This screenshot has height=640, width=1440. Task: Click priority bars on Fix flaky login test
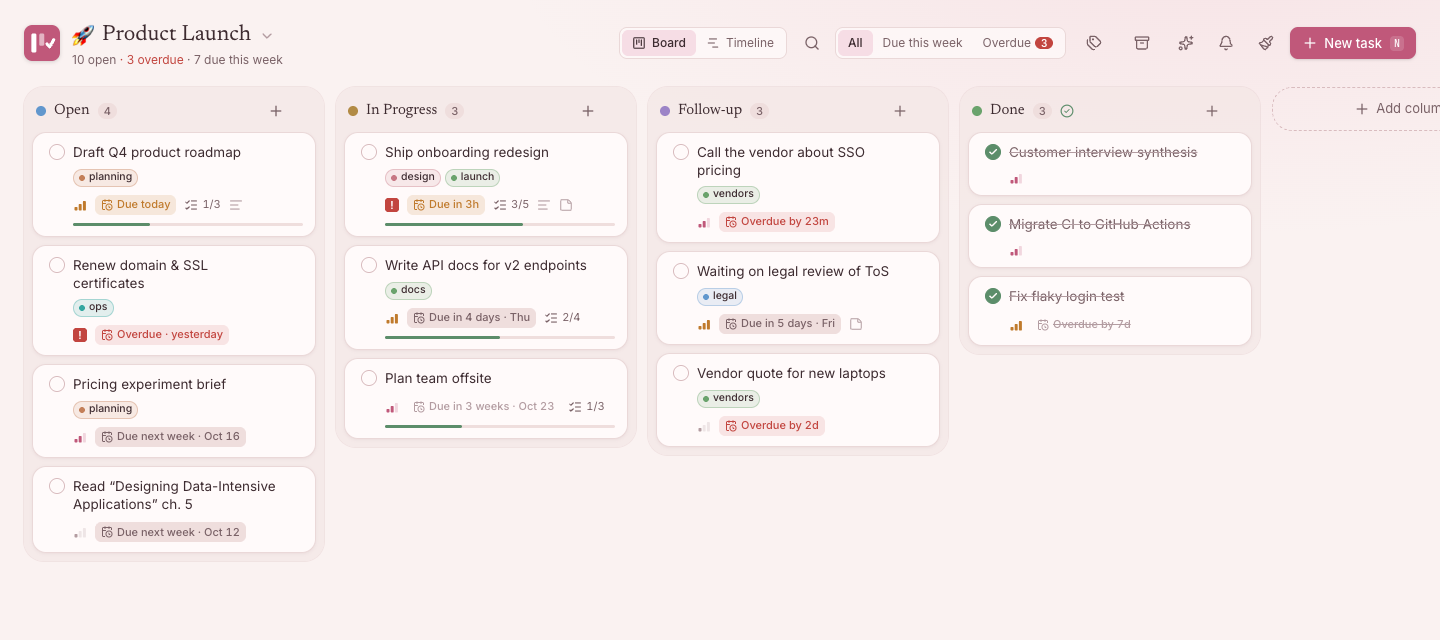1016,325
